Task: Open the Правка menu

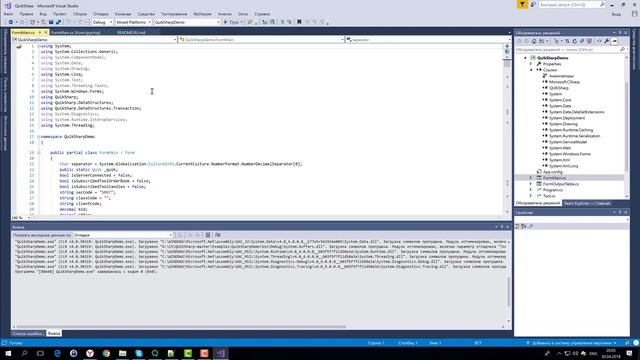Action: pyautogui.click(x=26, y=14)
